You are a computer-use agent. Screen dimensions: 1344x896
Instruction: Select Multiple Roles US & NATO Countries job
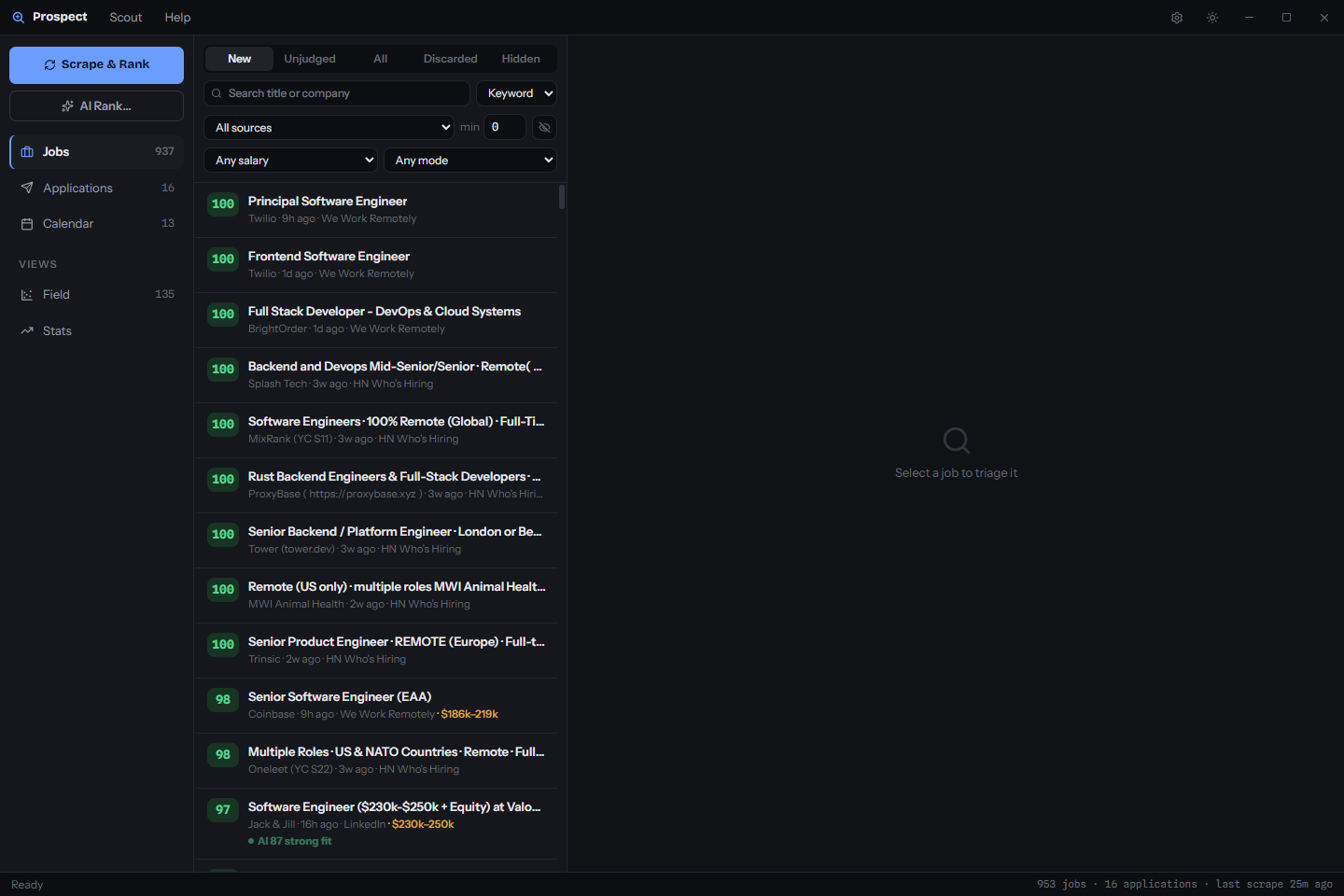(375, 761)
